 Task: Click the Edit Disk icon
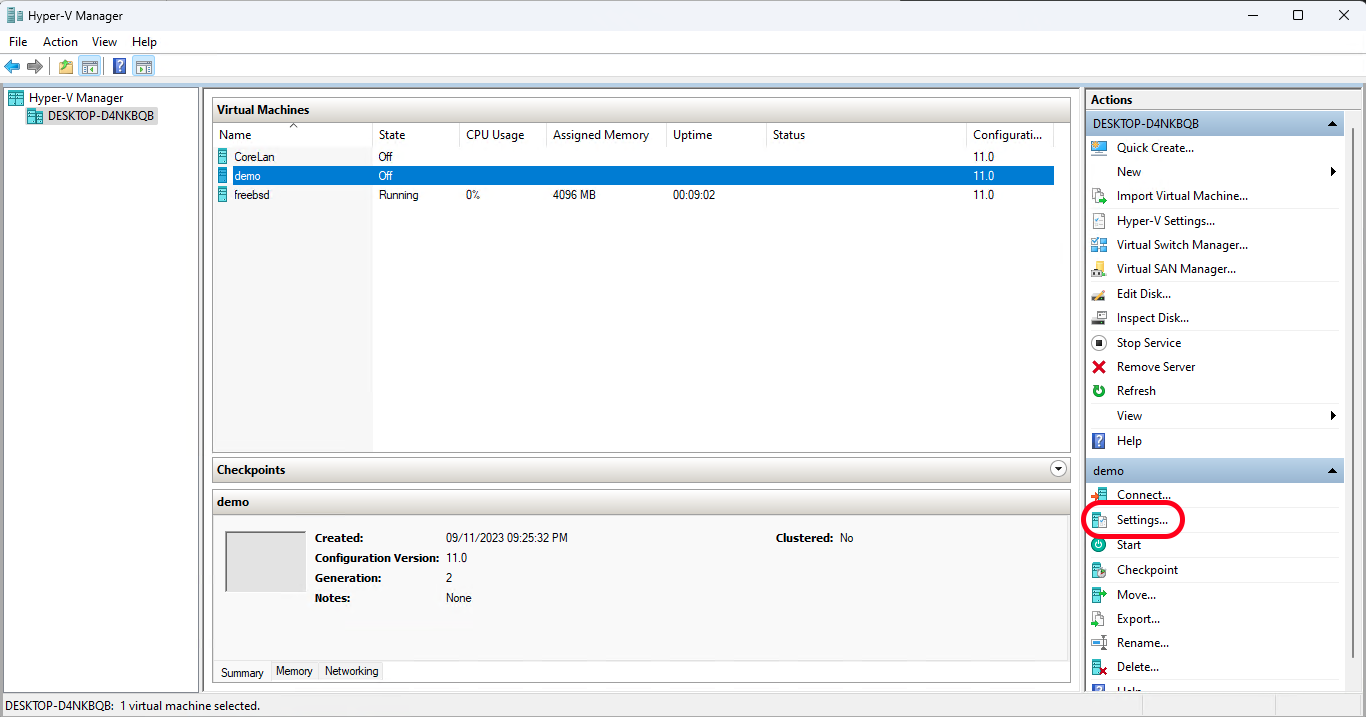click(1099, 294)
